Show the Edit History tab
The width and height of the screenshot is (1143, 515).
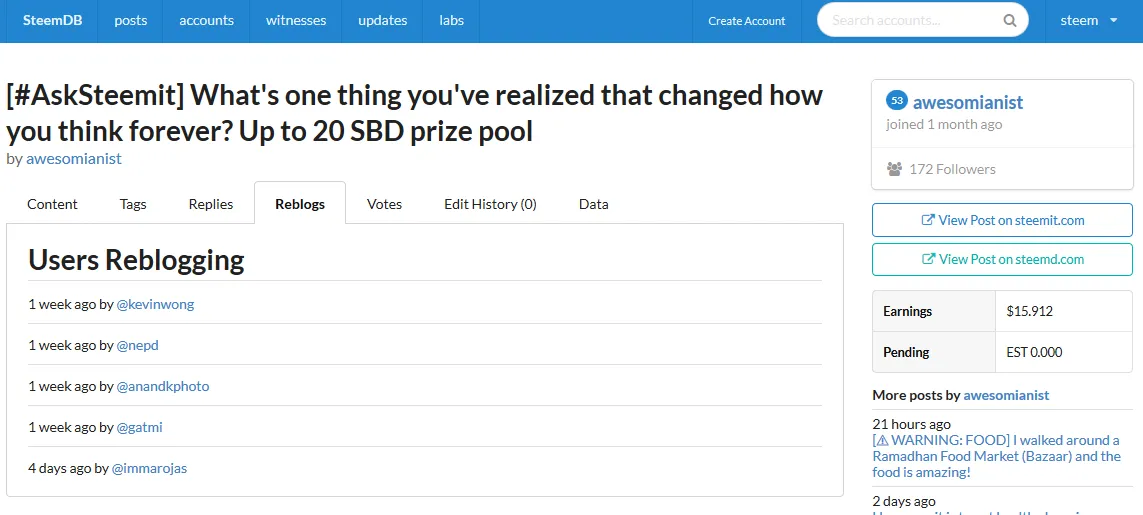[491, 204]
